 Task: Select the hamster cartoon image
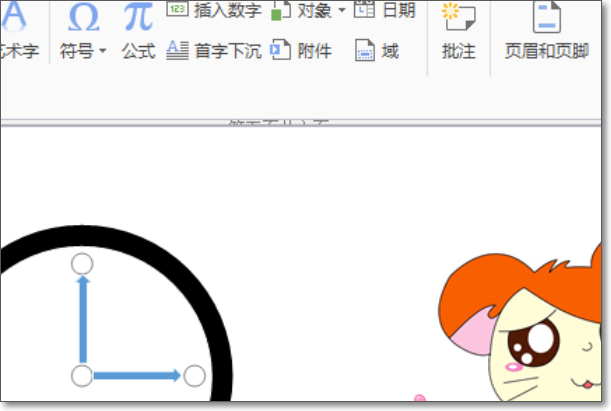tap(520, 322)
